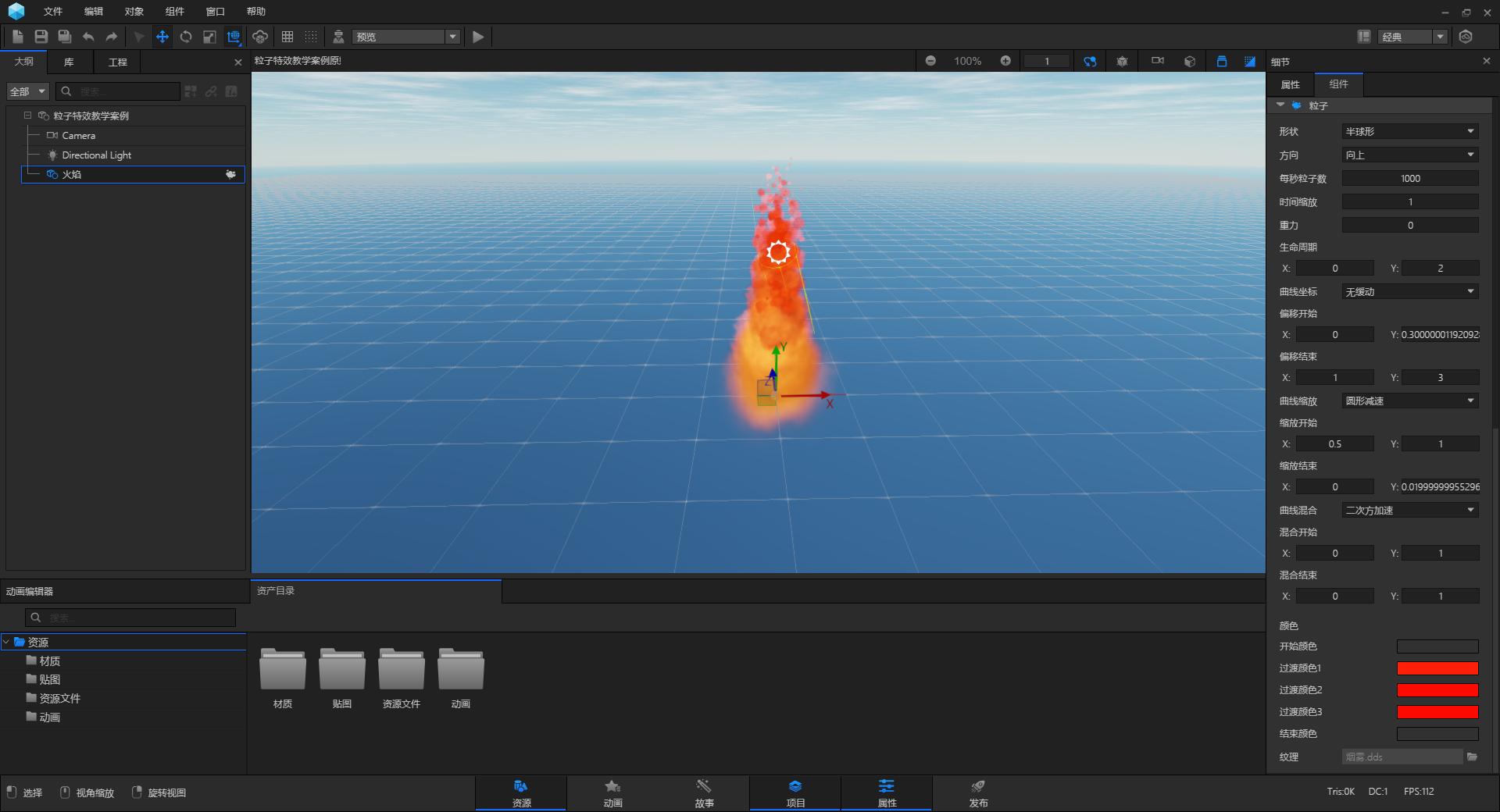Screen dimensions: 1500x812
Task: Click the bug debug icon in viewport bar
Action: pyautogui.click(x=1123, y=61)
